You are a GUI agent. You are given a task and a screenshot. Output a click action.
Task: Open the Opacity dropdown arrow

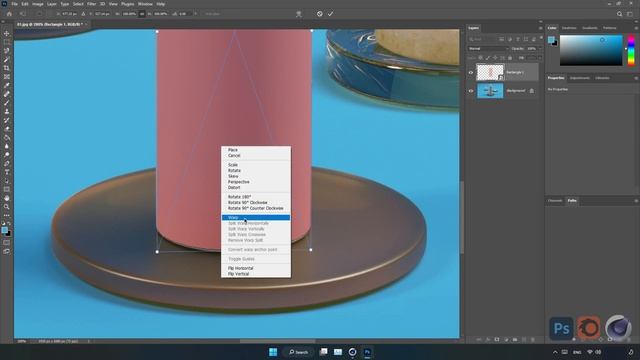tap(540, 49)
